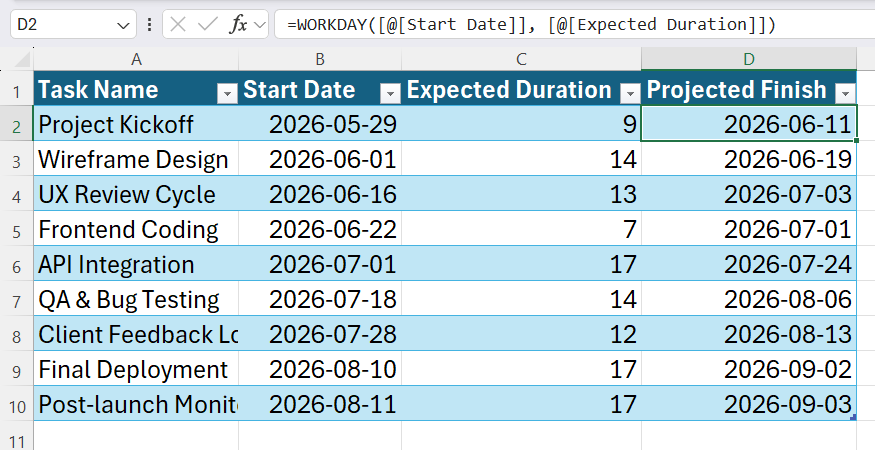This screenshot has height=450, width=875.
Task: Open the Projected Finish filter dropdown
Action: click(x=845, y=94)
